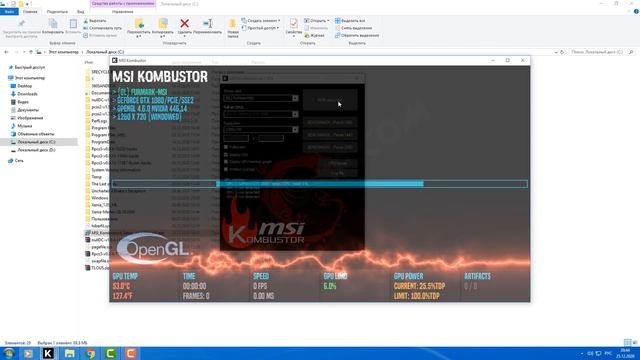Open MSI Kombustor K icon in taskbar
This screenshot has height=360, width=640.
(x=48, y=353)
